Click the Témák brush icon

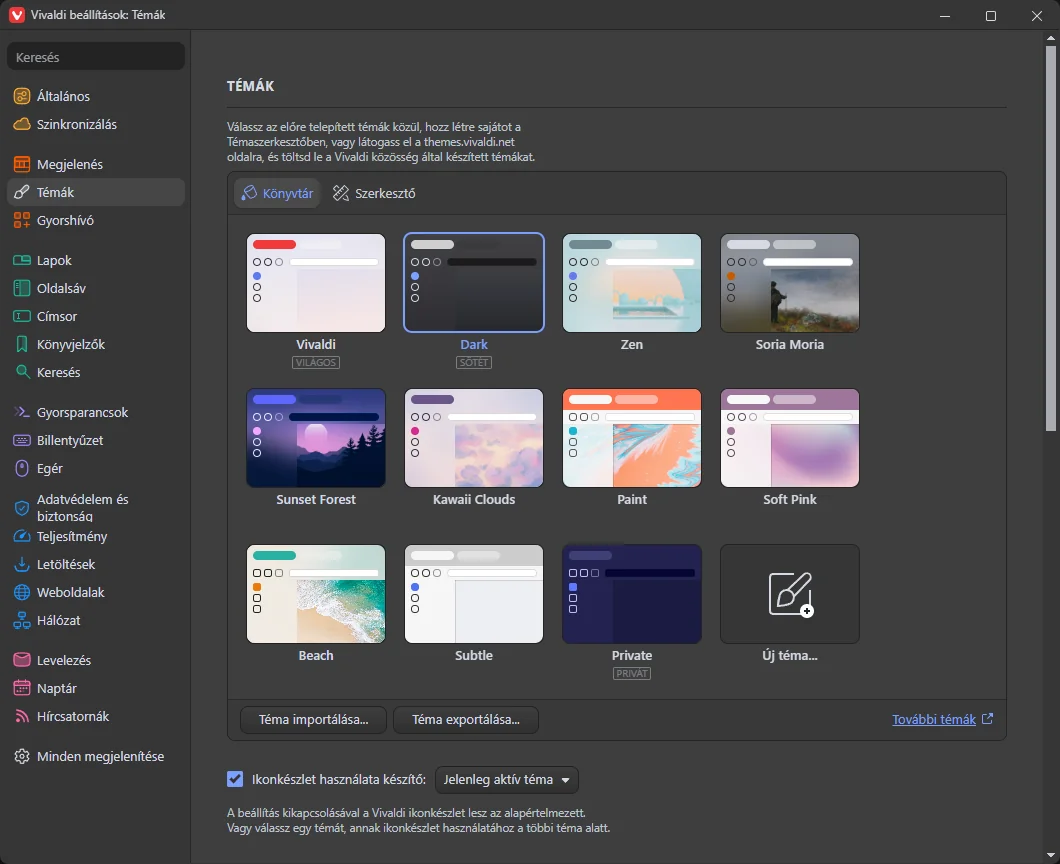click(22, 192)
